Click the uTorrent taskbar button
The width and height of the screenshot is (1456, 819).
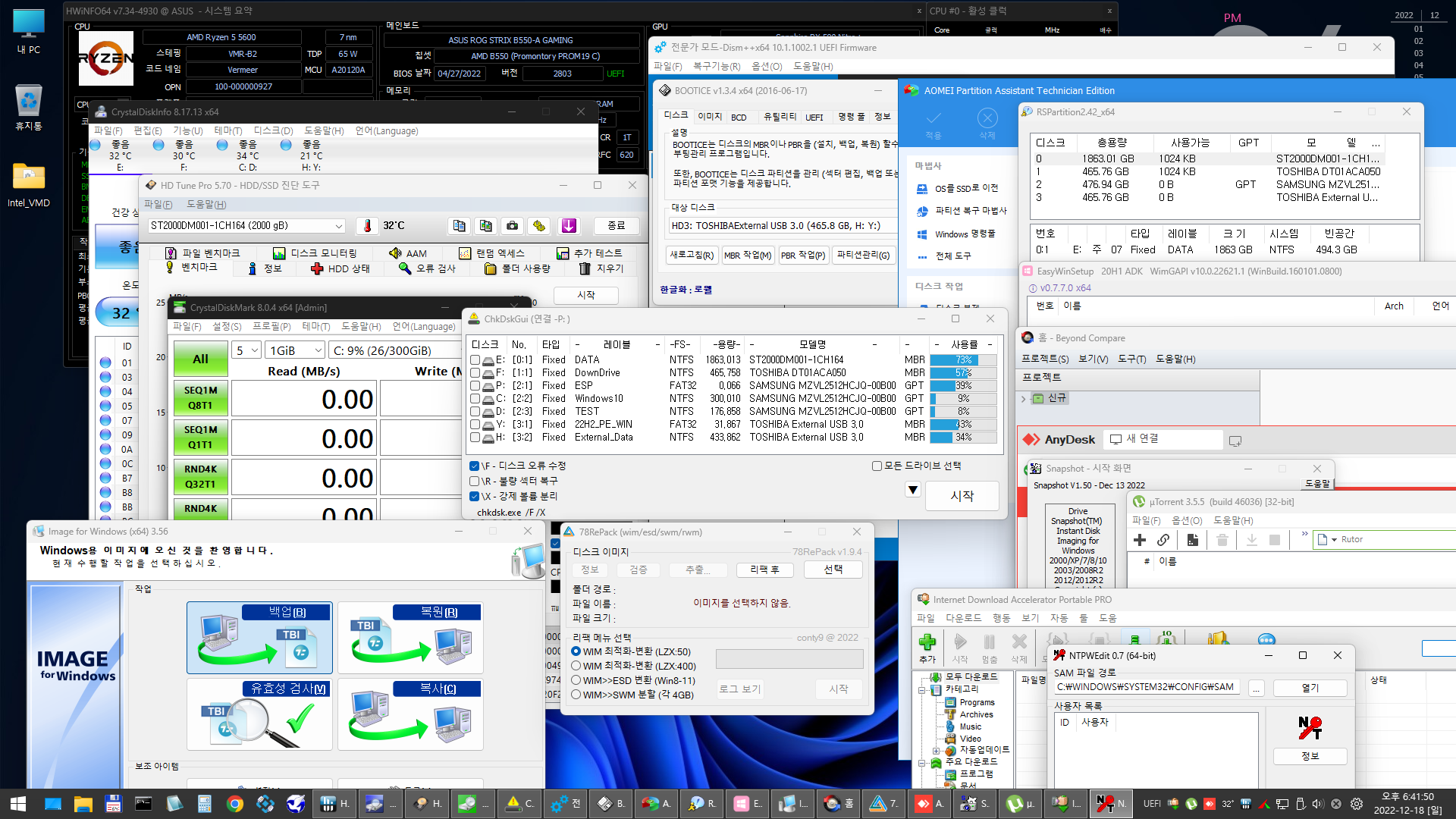(x=1021, y=804)
